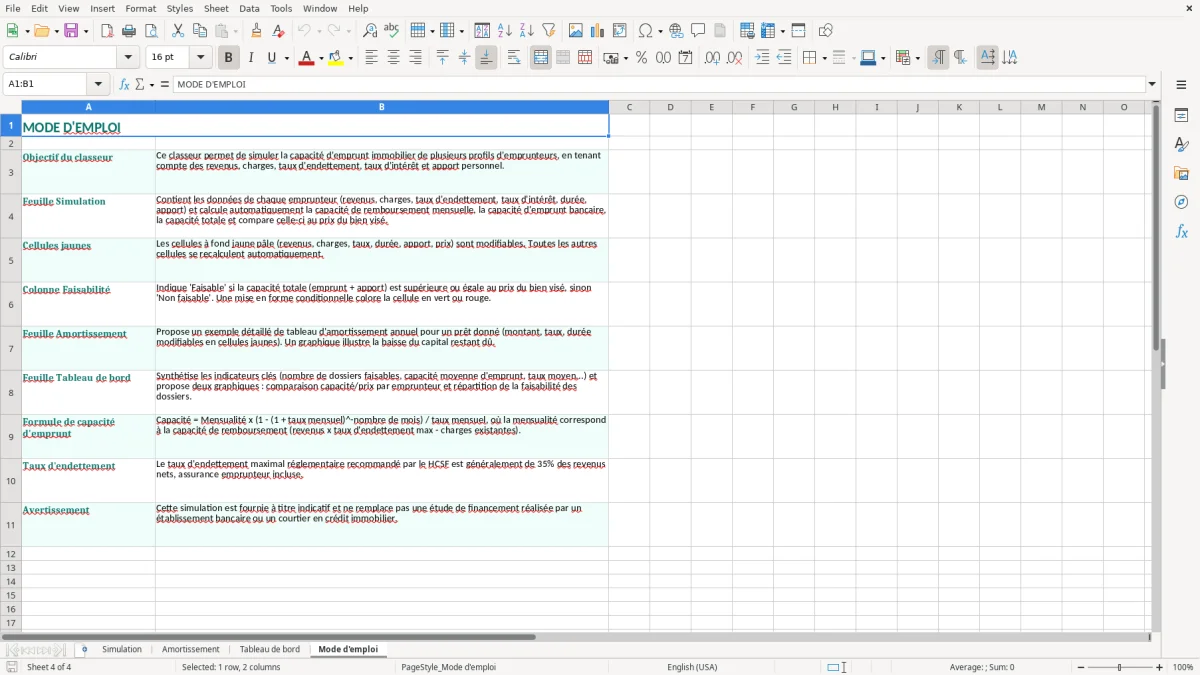
Task: Select row 7 header
Action: 11,348
